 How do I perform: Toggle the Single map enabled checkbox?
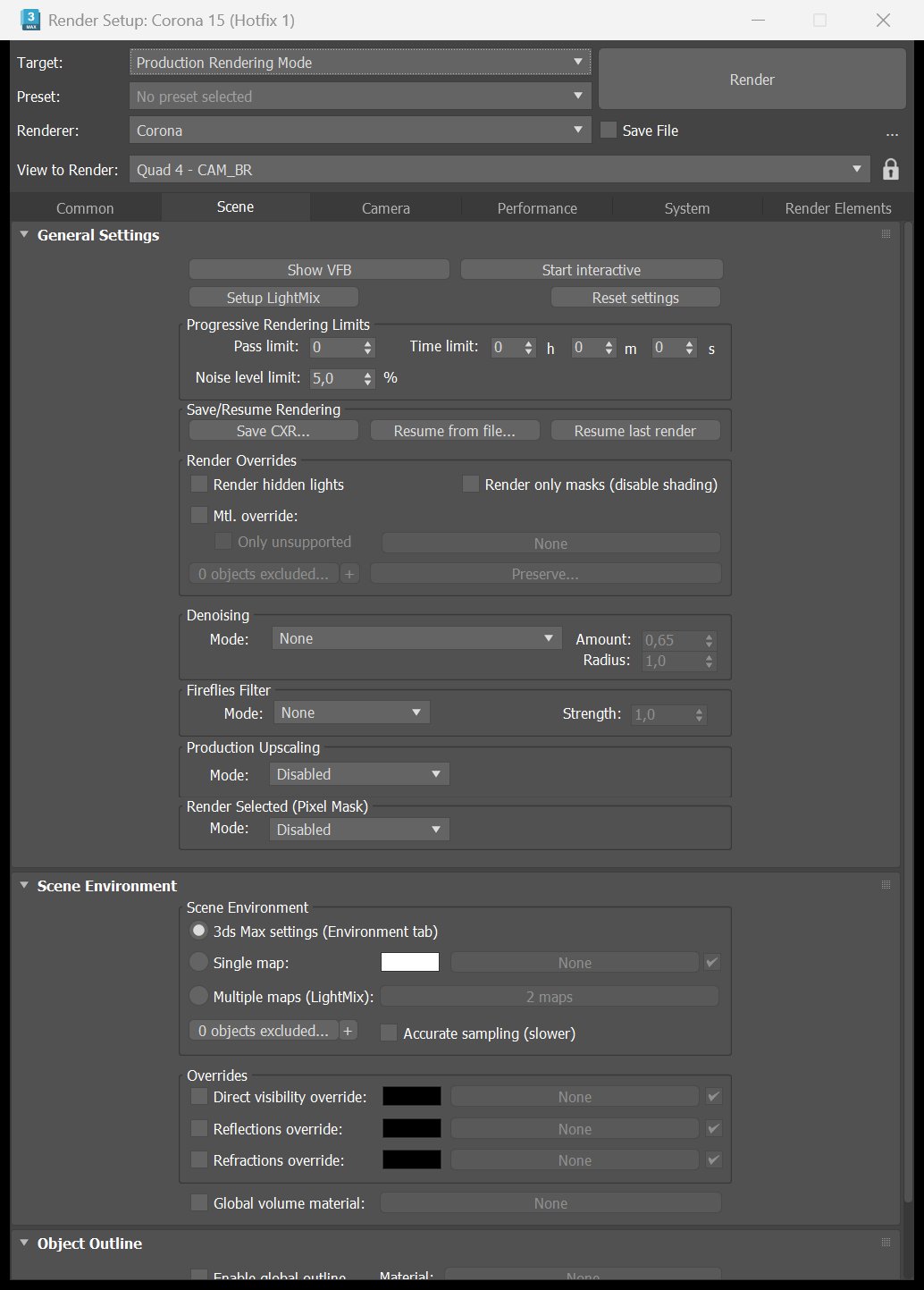(712, 963)
